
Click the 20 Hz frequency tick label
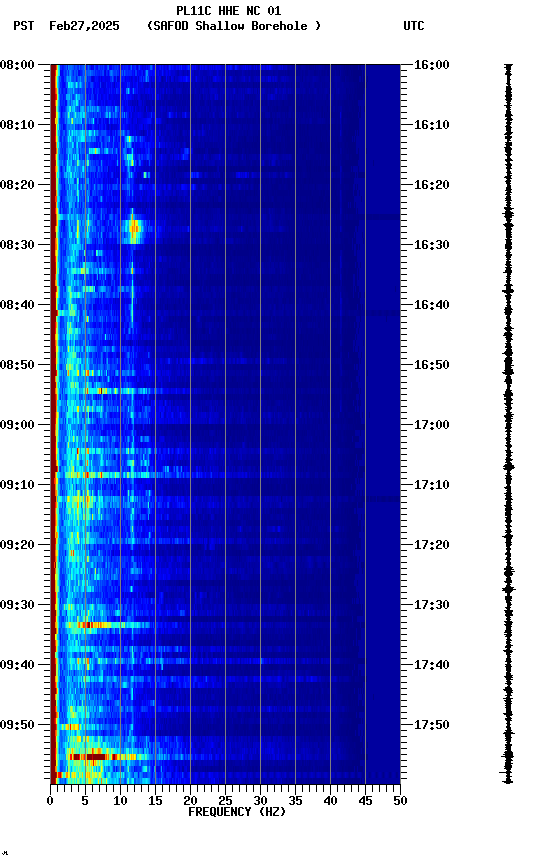(x=190, y=802)
